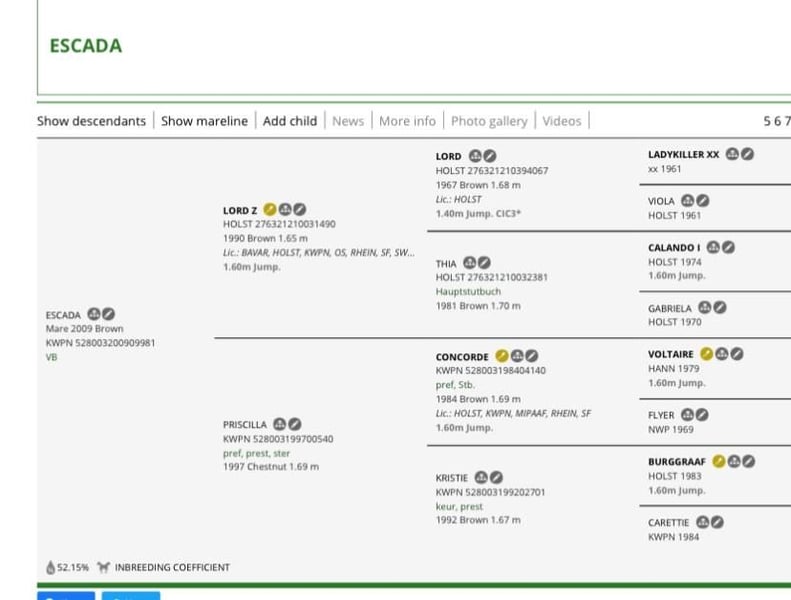Viewport: 791px width, 600px height.
Task: Click the pencil edit icon beside BURGGRAAF
Action: [748, 462]
